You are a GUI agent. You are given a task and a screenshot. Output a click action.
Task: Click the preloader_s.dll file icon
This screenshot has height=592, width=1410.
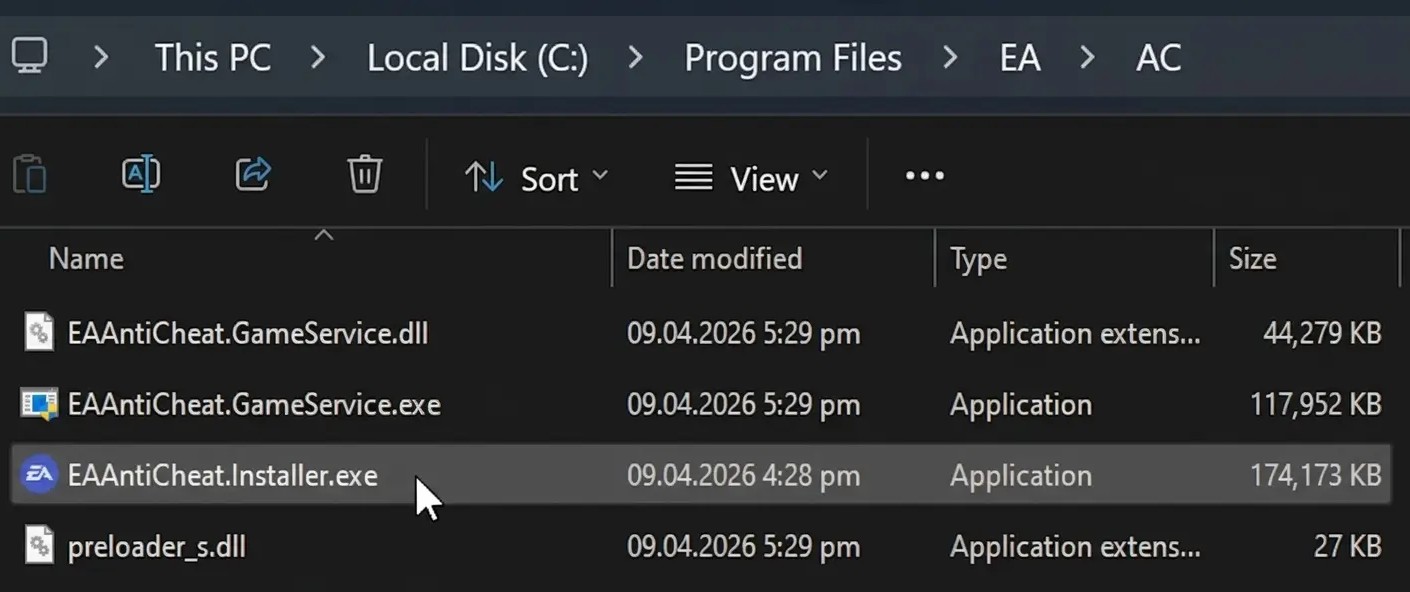point(39,547)
